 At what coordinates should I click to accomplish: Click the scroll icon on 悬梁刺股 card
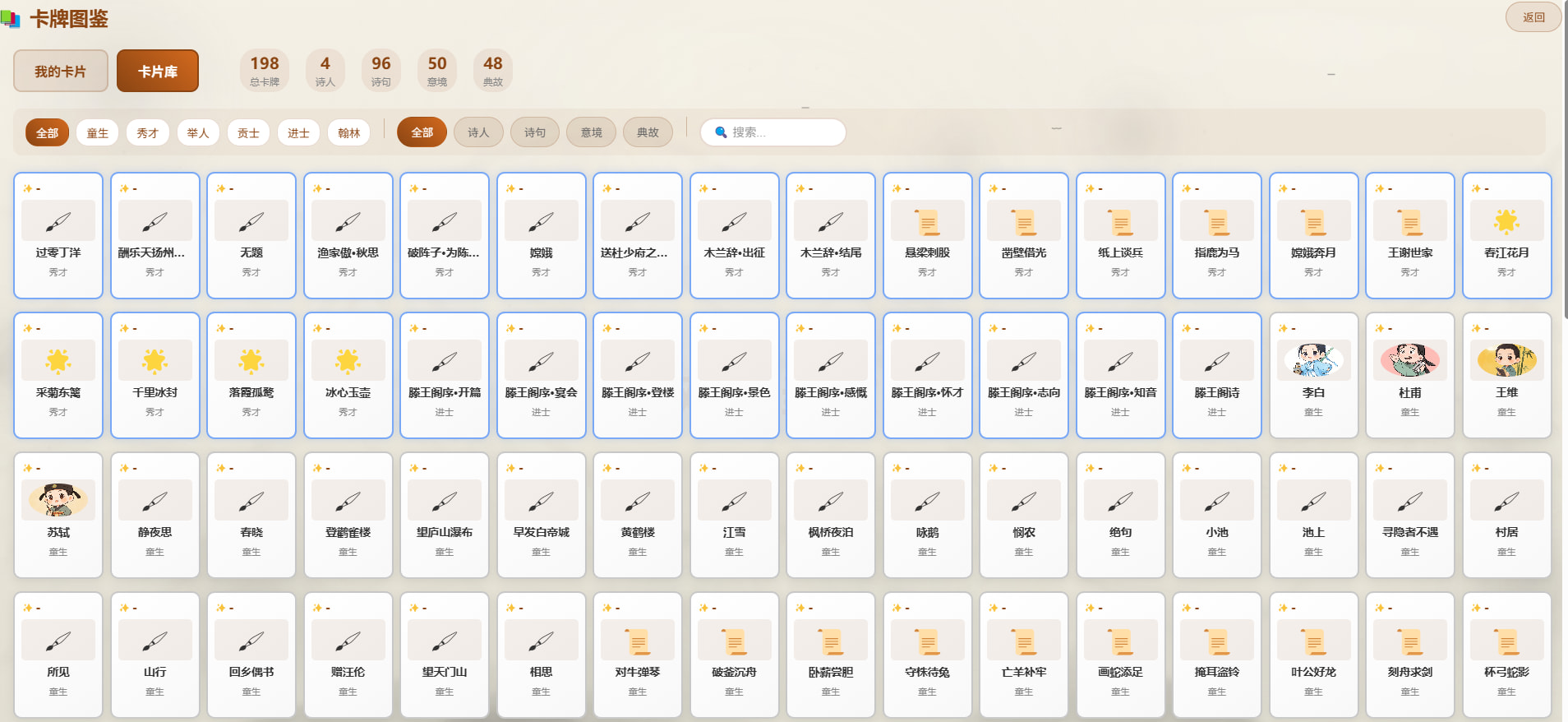pyautogui.click(x=927, y=221)
